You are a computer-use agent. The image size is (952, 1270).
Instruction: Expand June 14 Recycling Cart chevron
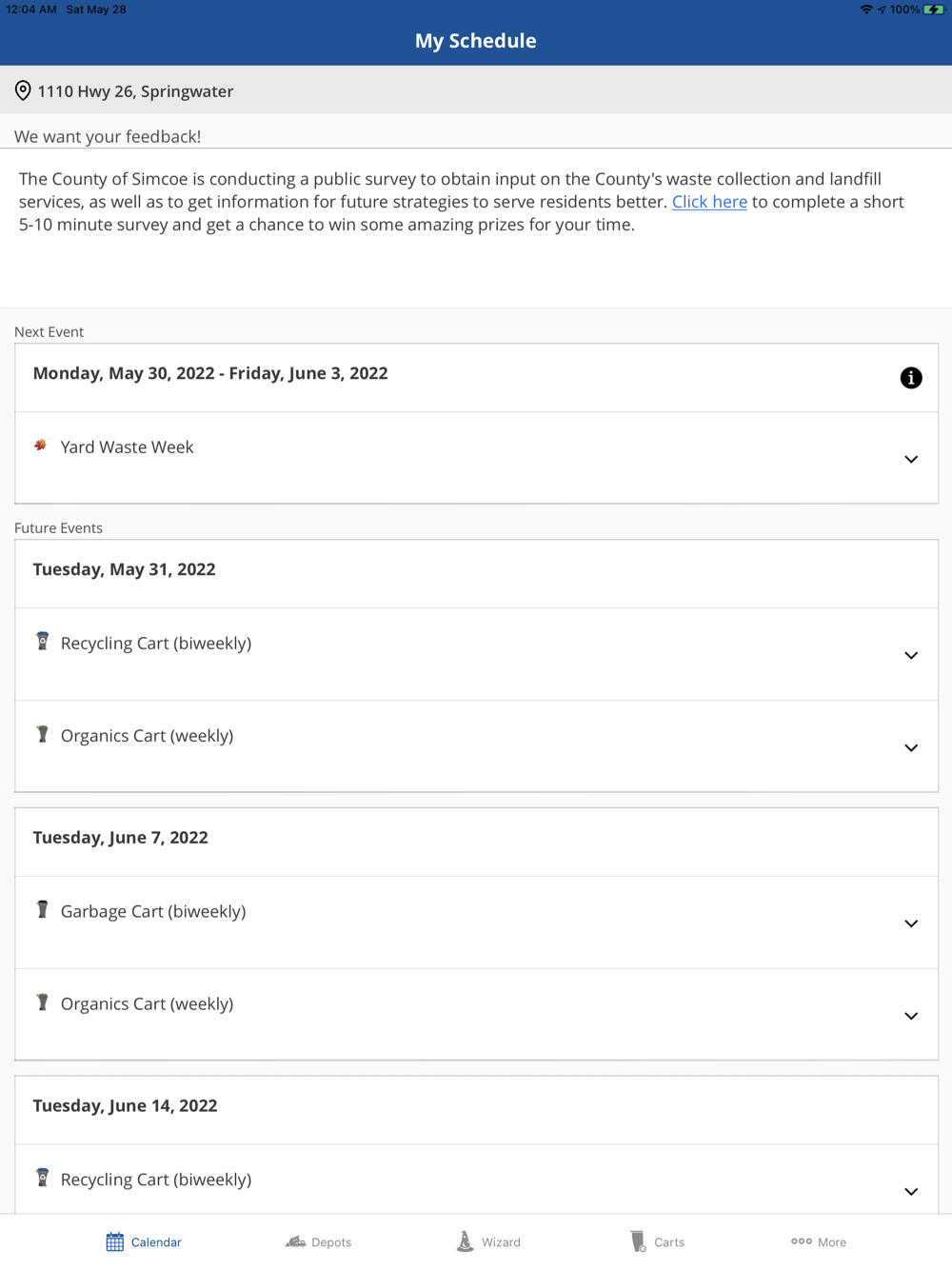910,1191
